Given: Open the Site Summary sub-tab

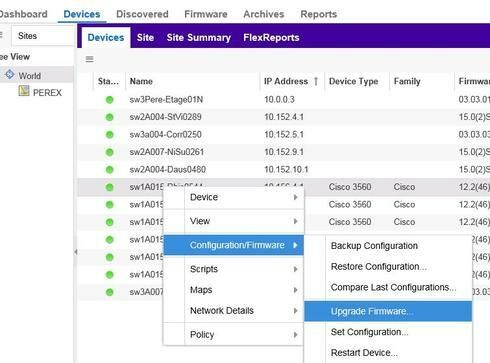Looking at the screenshot, I should pyautogui.click(x=199, y=38).
